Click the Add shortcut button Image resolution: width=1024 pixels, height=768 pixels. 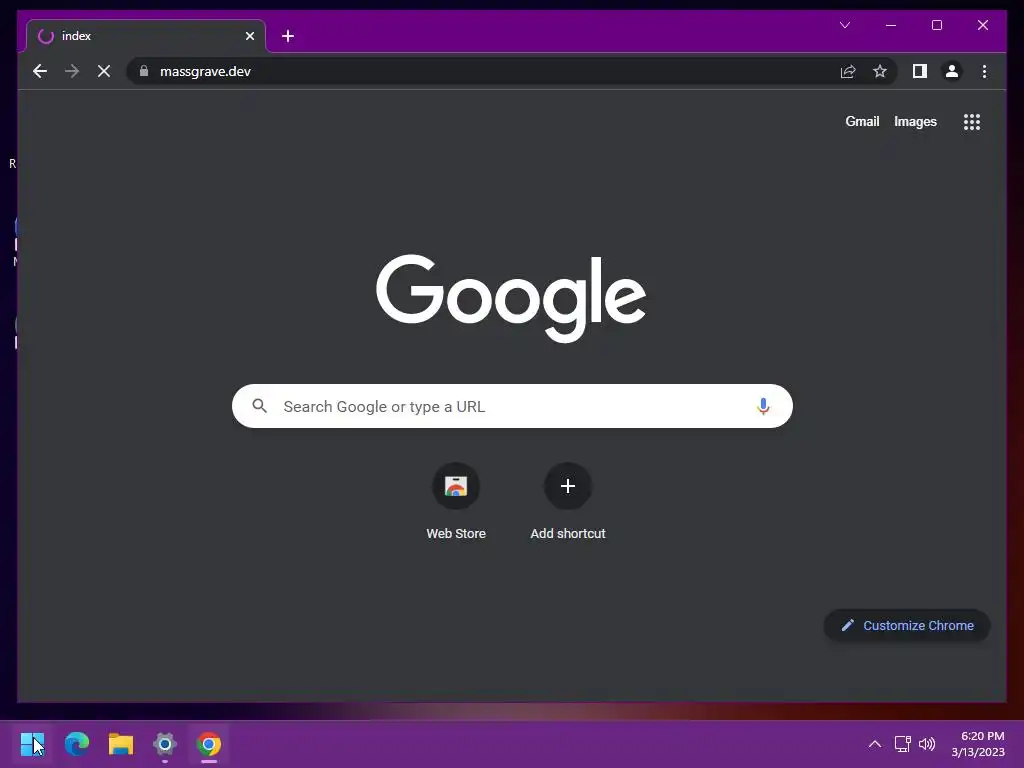click(x=568, y=501)
